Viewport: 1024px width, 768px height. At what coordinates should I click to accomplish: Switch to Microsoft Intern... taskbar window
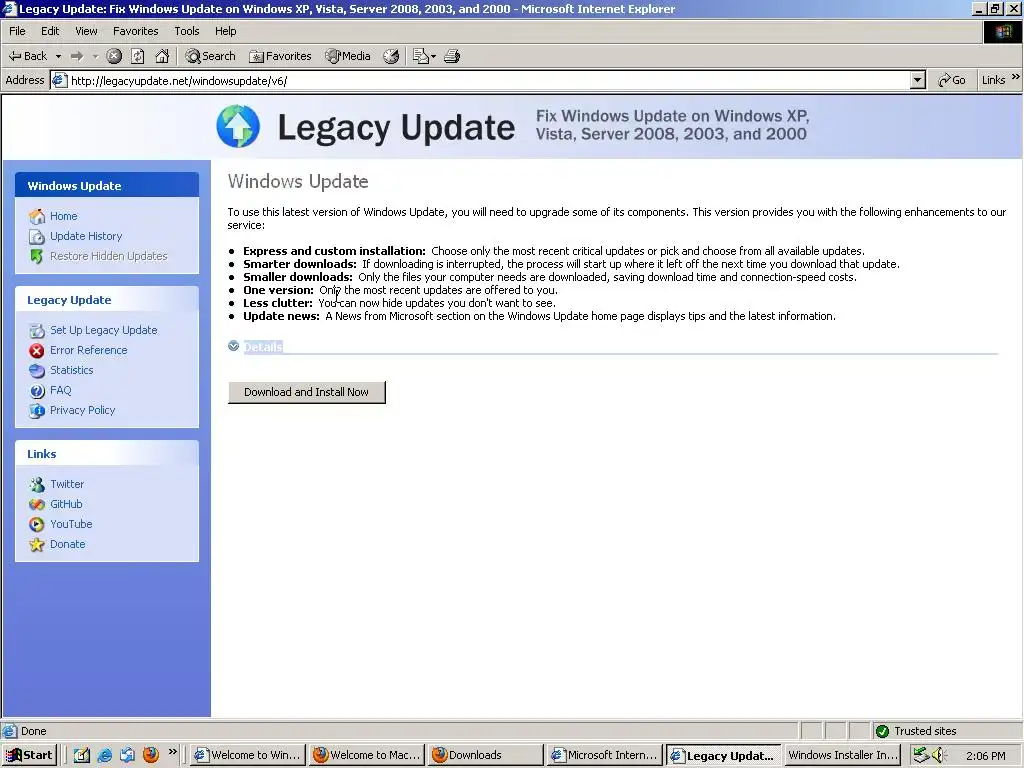(x=605, y=755)
